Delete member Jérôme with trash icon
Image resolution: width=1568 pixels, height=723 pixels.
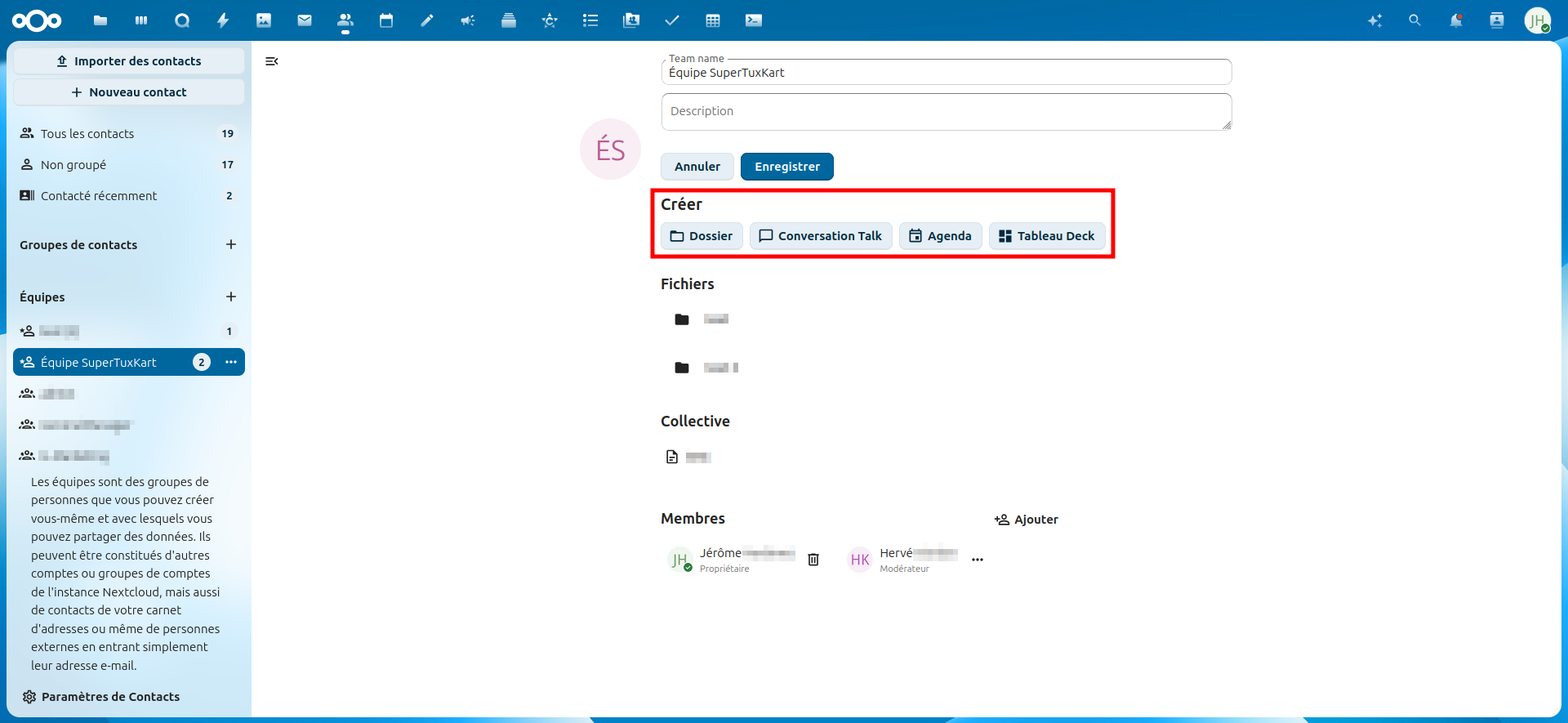coord(813,560)
